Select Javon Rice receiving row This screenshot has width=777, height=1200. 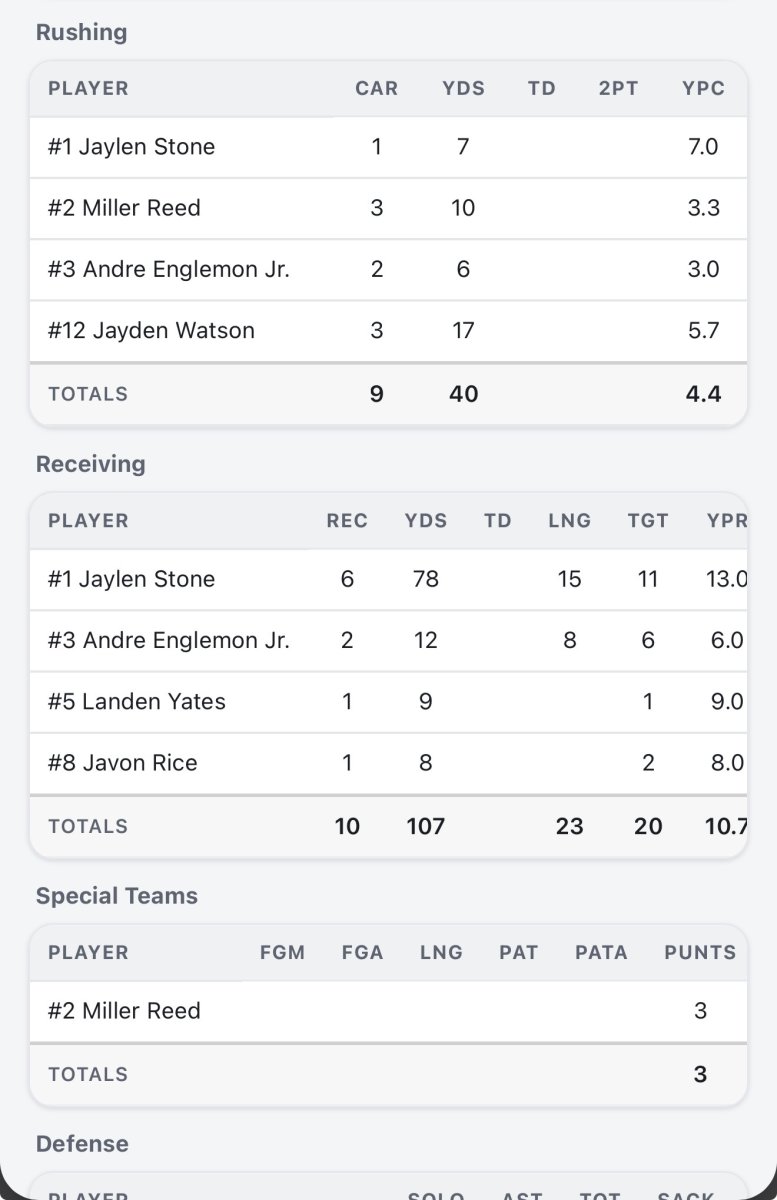[388, 762]
